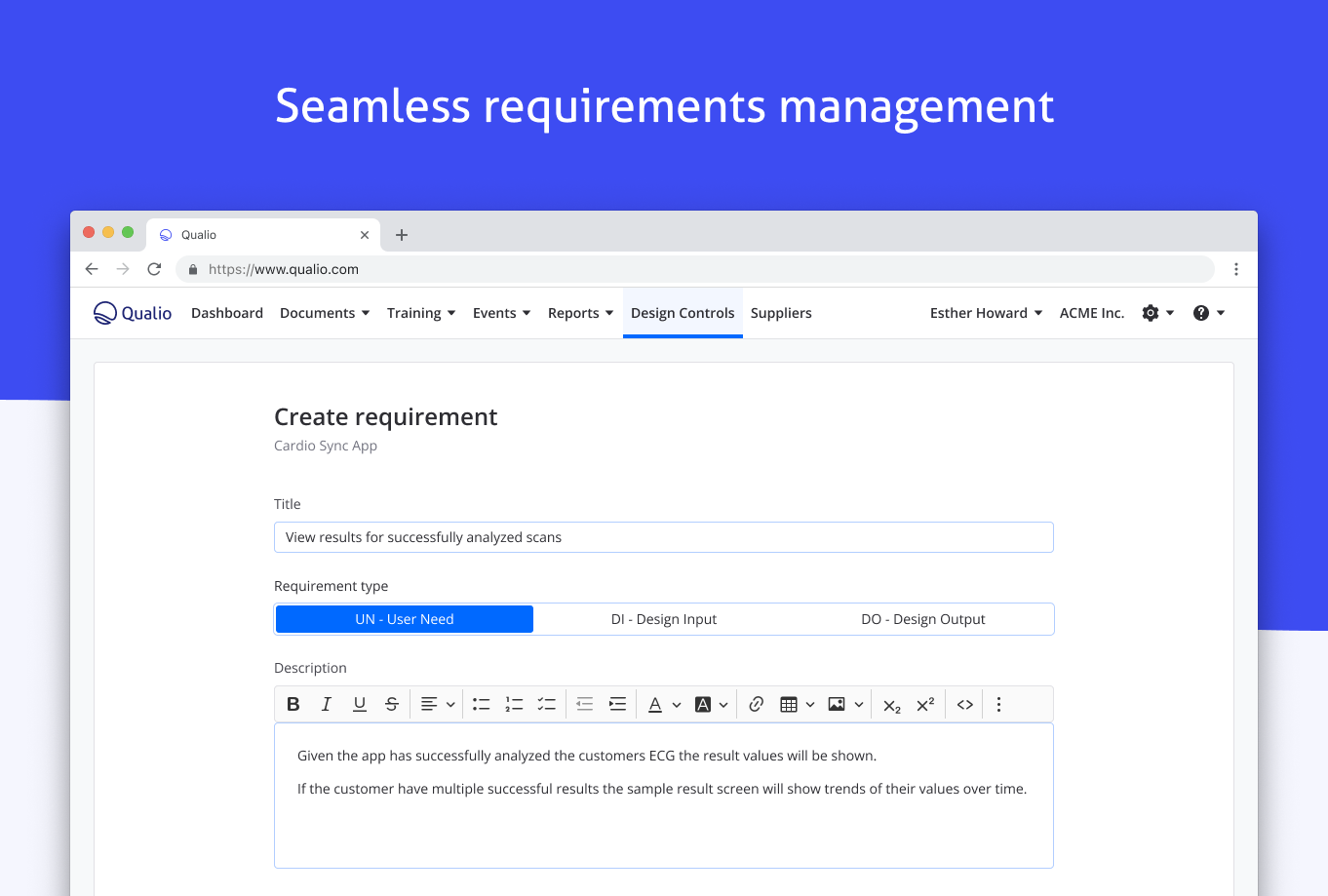Select DO - Design Output requirement type

923,619
